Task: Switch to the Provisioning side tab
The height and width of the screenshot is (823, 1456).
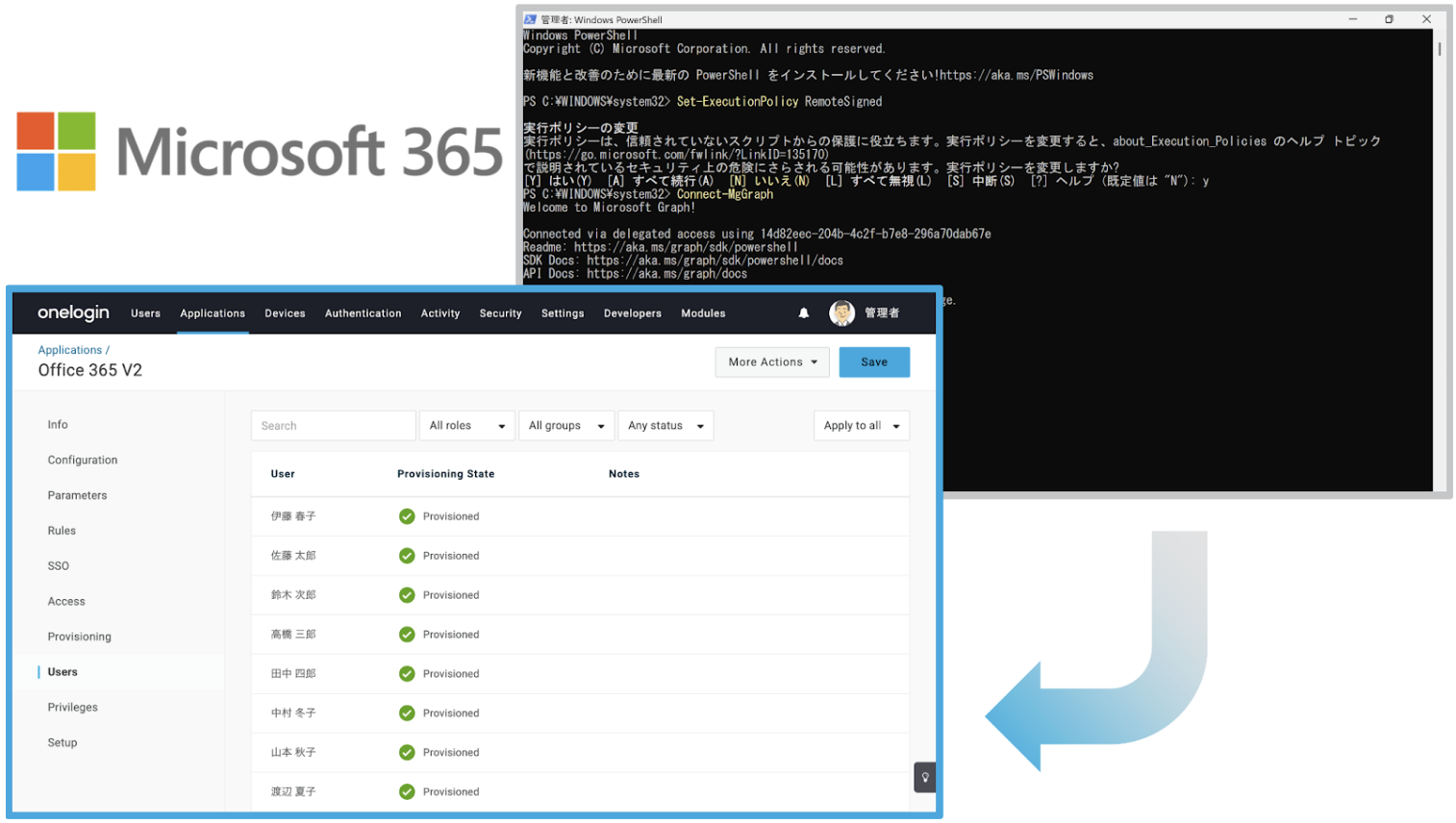Action: (80, 636)
